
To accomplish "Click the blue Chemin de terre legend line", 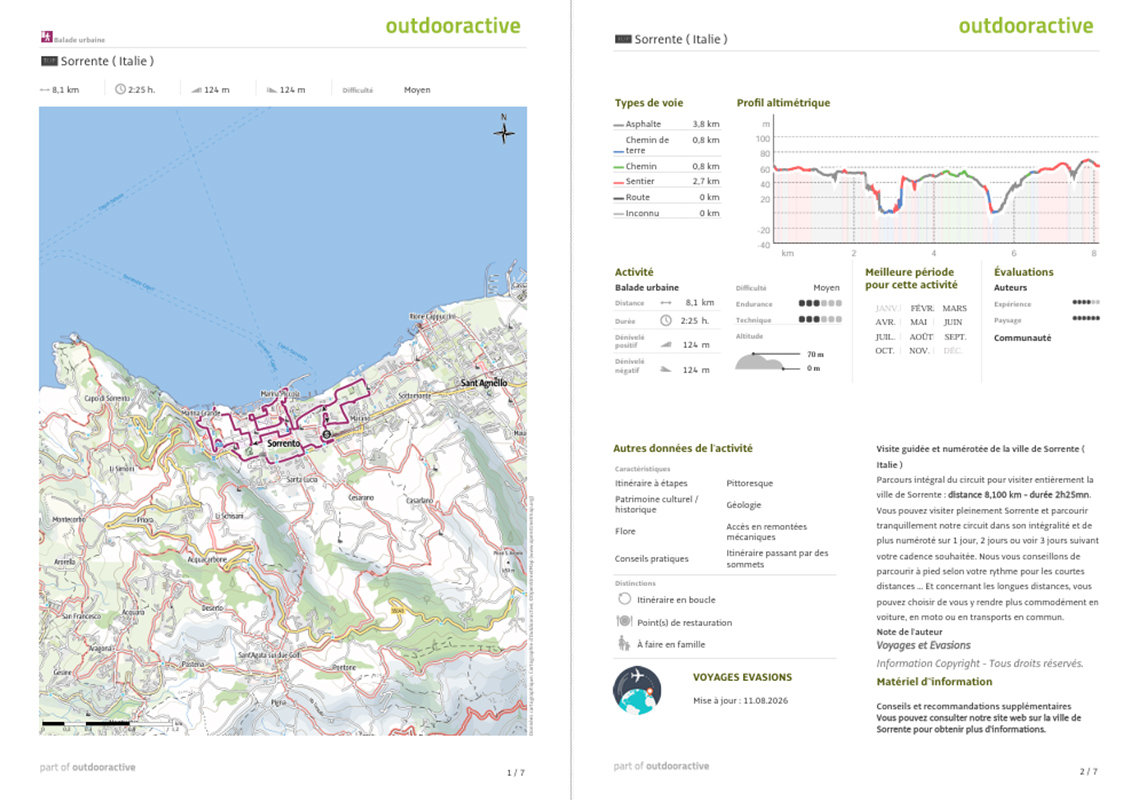I will (x=619, y=151).
